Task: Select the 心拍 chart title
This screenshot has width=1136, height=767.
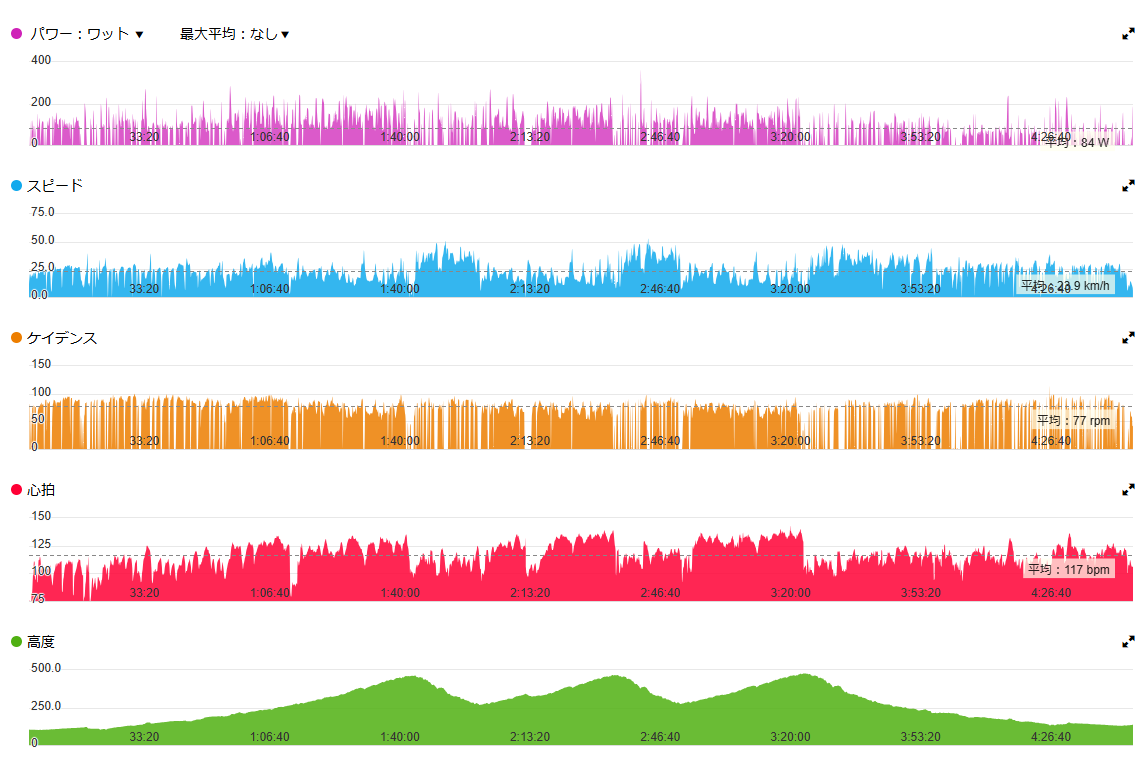Action: (41, 490)
